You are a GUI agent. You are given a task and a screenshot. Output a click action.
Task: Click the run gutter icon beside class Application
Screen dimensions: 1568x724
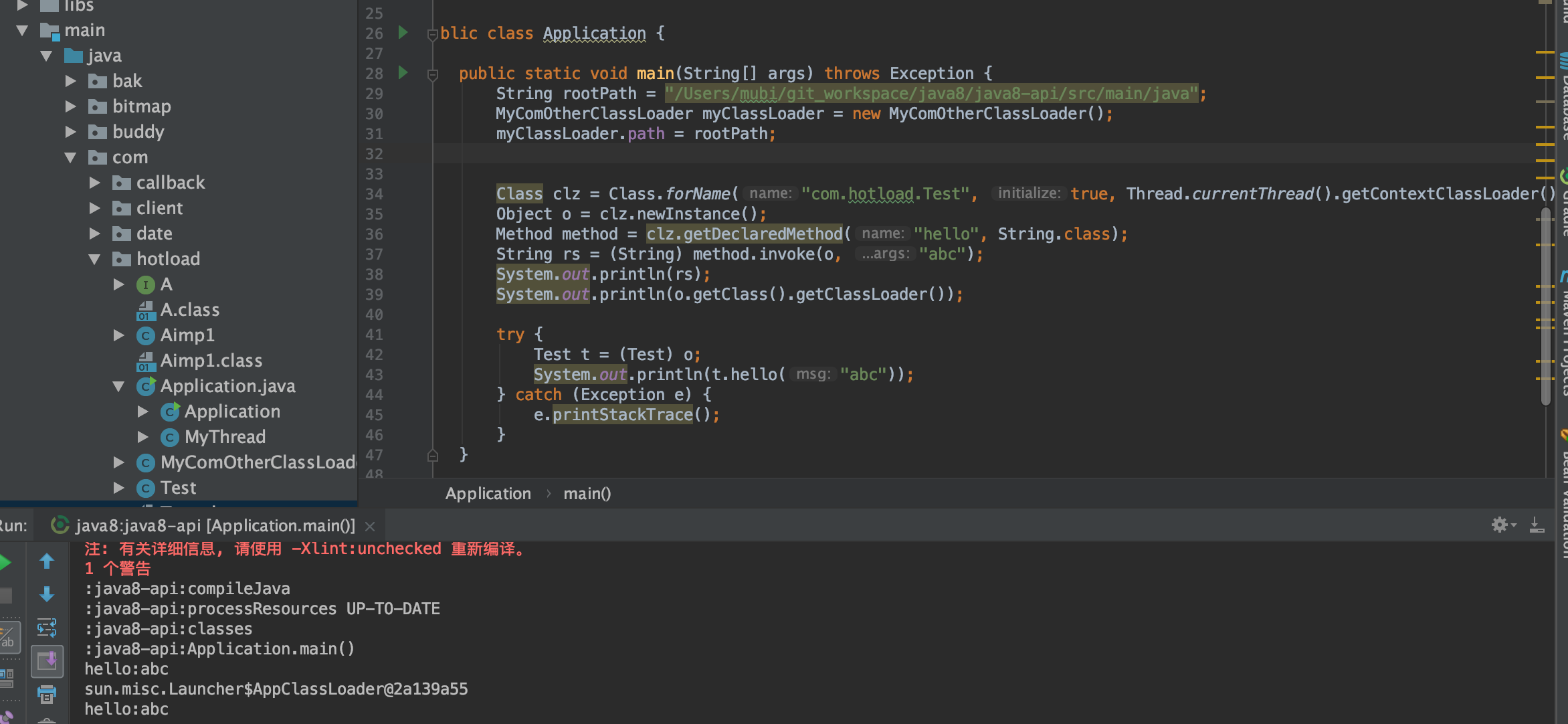(x=402, y=33)
